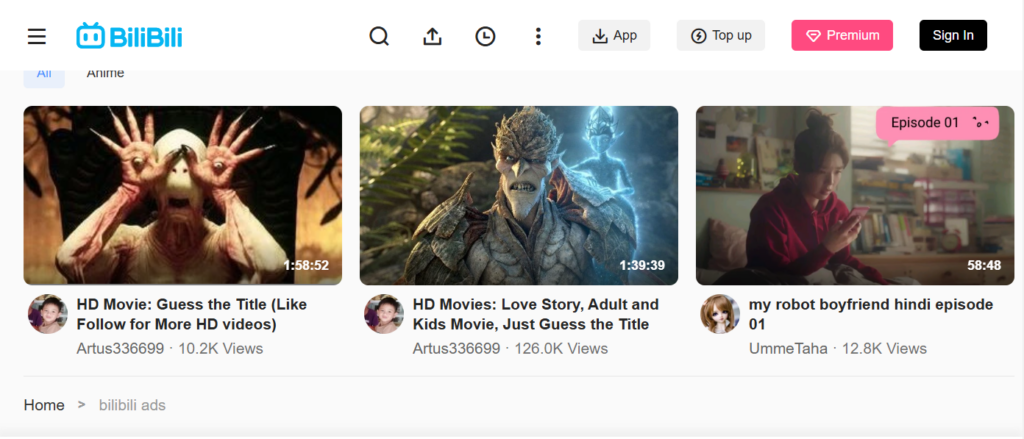The width and height of the screenshot is (1024, 439).
Task: Click the 1:58:52 duration label
Action: point(306,266)
